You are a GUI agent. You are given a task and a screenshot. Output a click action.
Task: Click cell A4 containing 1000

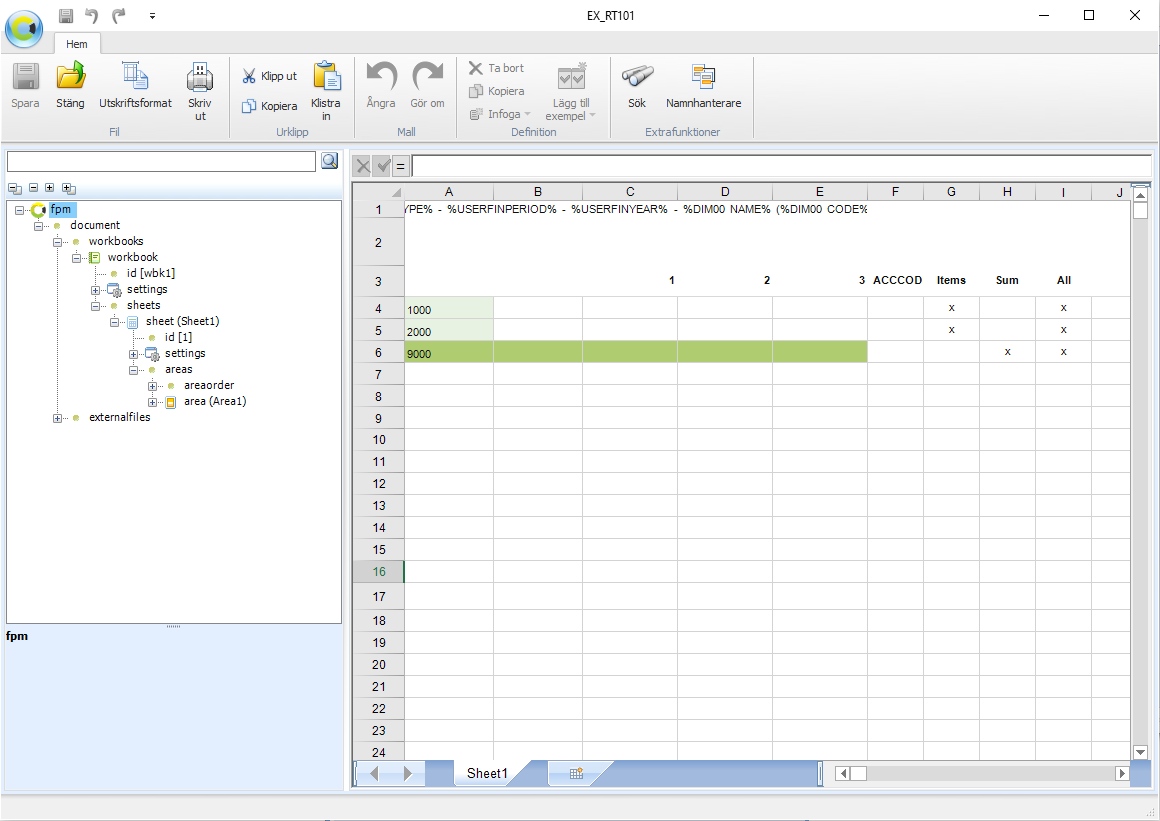pos(449,308)
